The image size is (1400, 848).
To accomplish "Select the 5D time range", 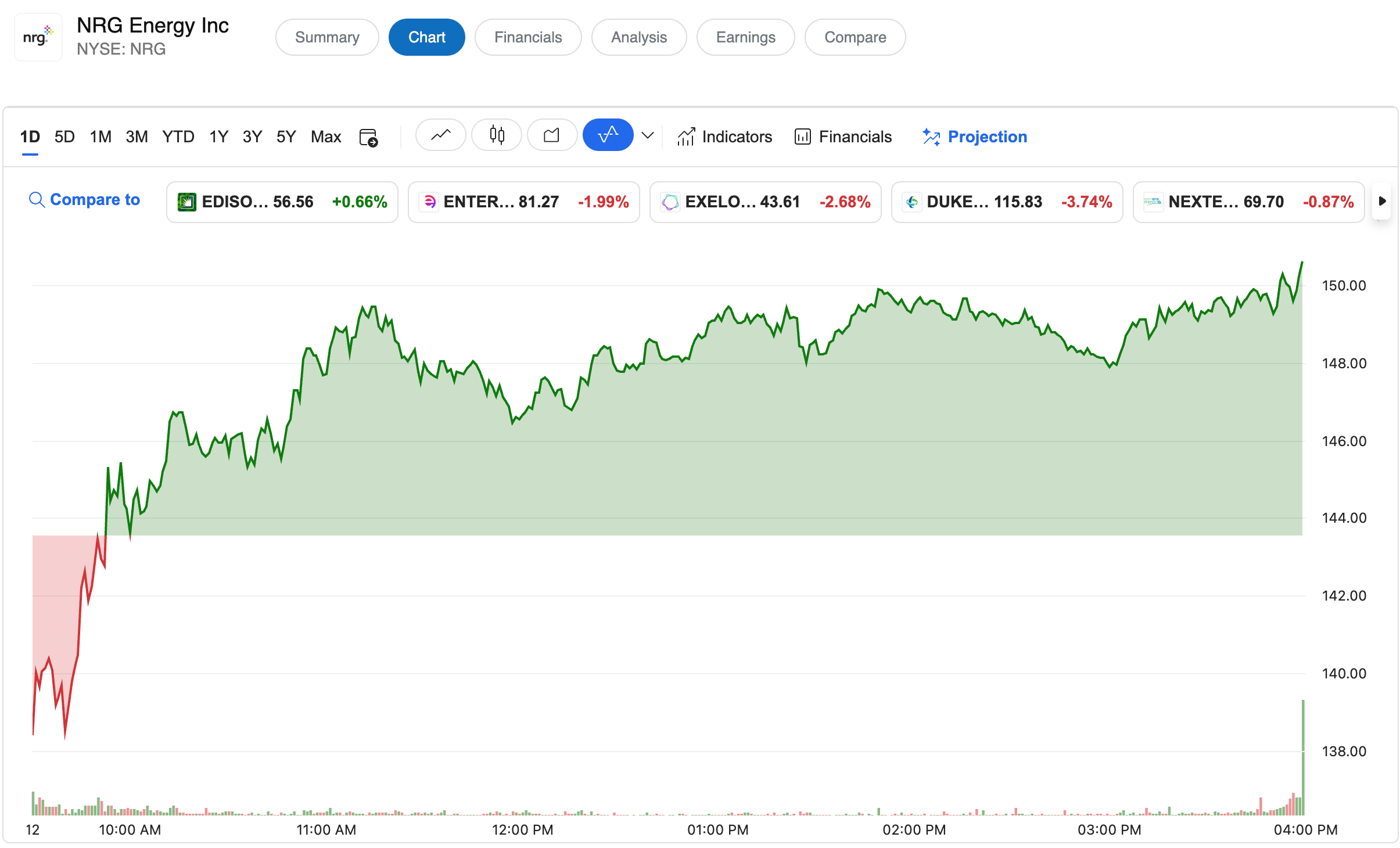I will pos(64,137).
